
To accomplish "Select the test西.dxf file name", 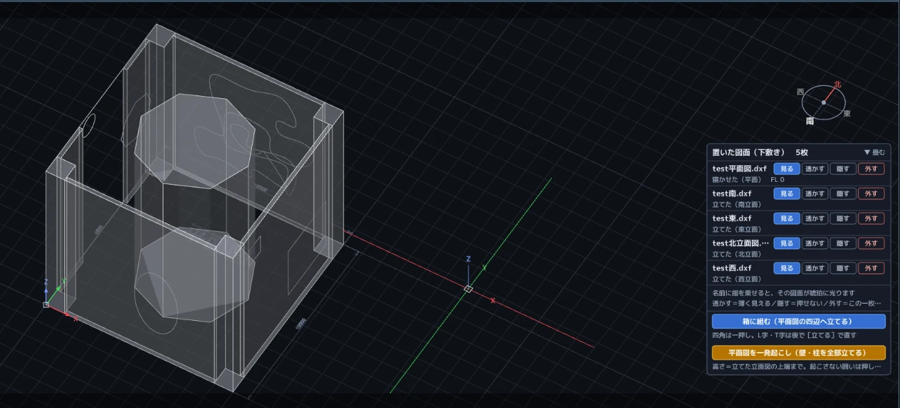I will coord(732,267).
